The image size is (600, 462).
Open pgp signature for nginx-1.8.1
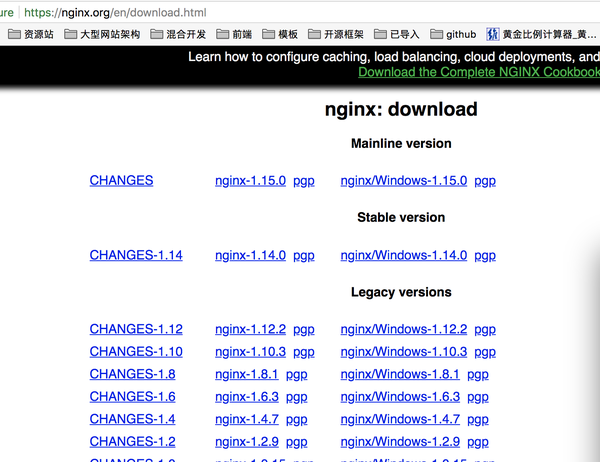[x=297, y=375]
